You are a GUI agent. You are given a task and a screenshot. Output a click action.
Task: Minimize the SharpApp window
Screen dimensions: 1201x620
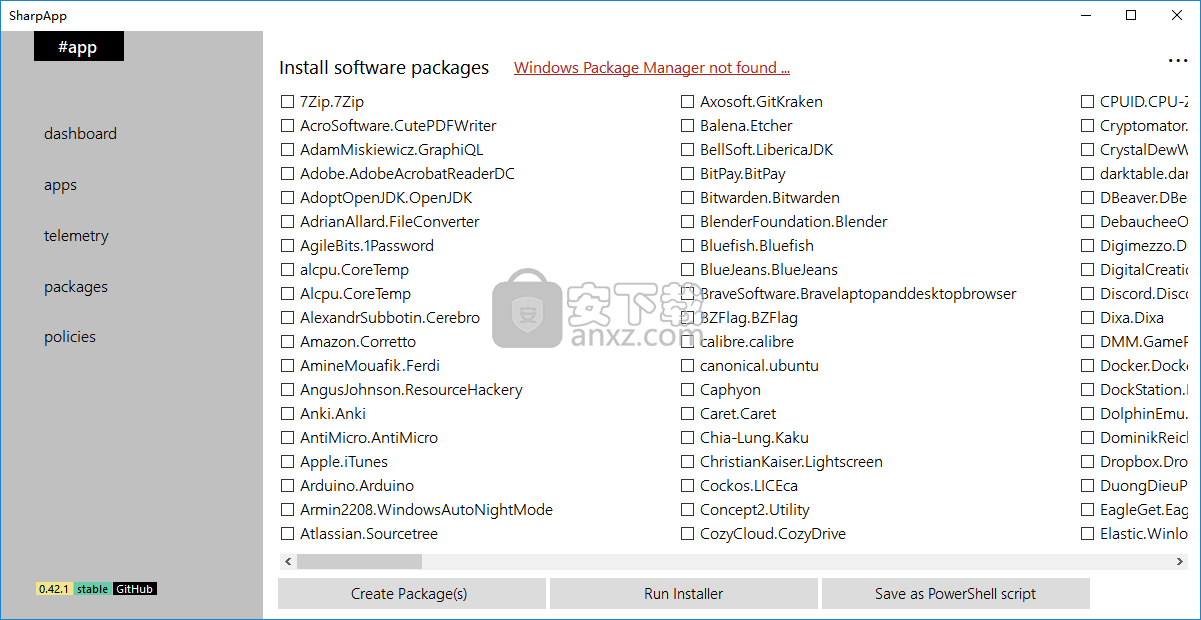click(x=1085, y=15)
